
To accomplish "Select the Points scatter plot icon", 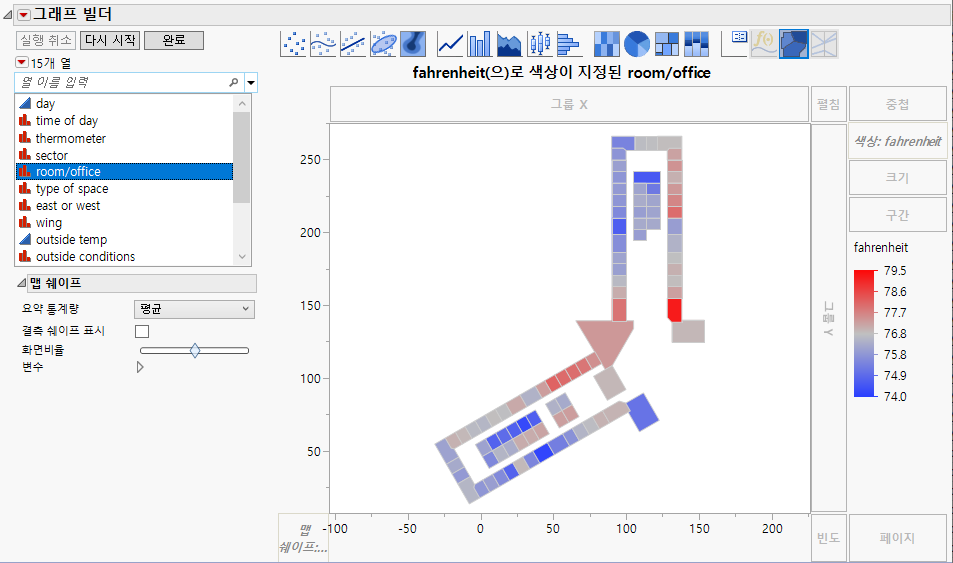I will tap(294, 43).
